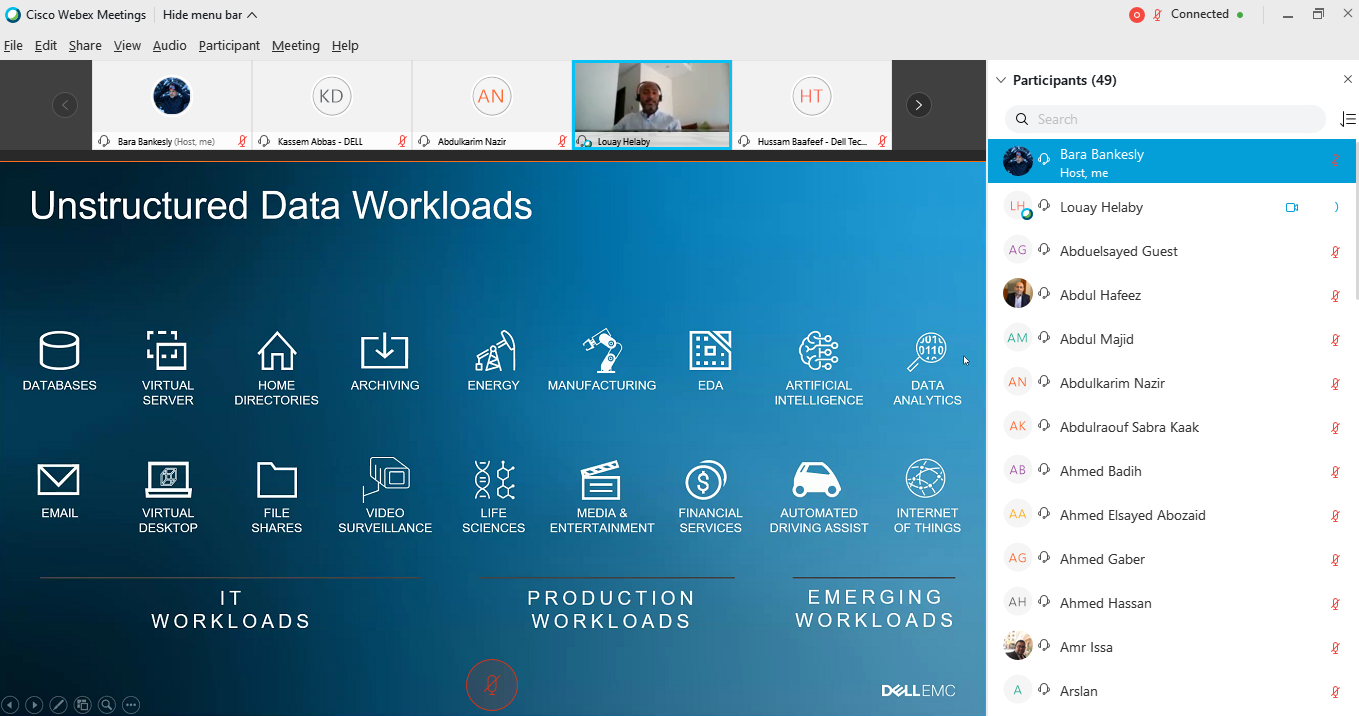Viewport: 1359px width, 716px height.
Task: Select Louay Helaby's video thumbnail
Action: [x=652, y=105]
